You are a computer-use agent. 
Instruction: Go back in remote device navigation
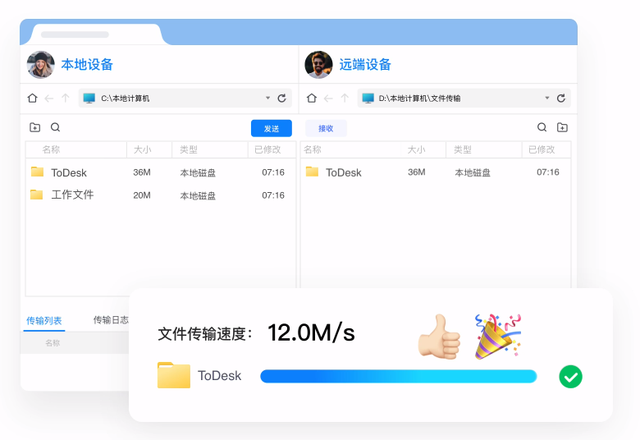coord(328,98)
